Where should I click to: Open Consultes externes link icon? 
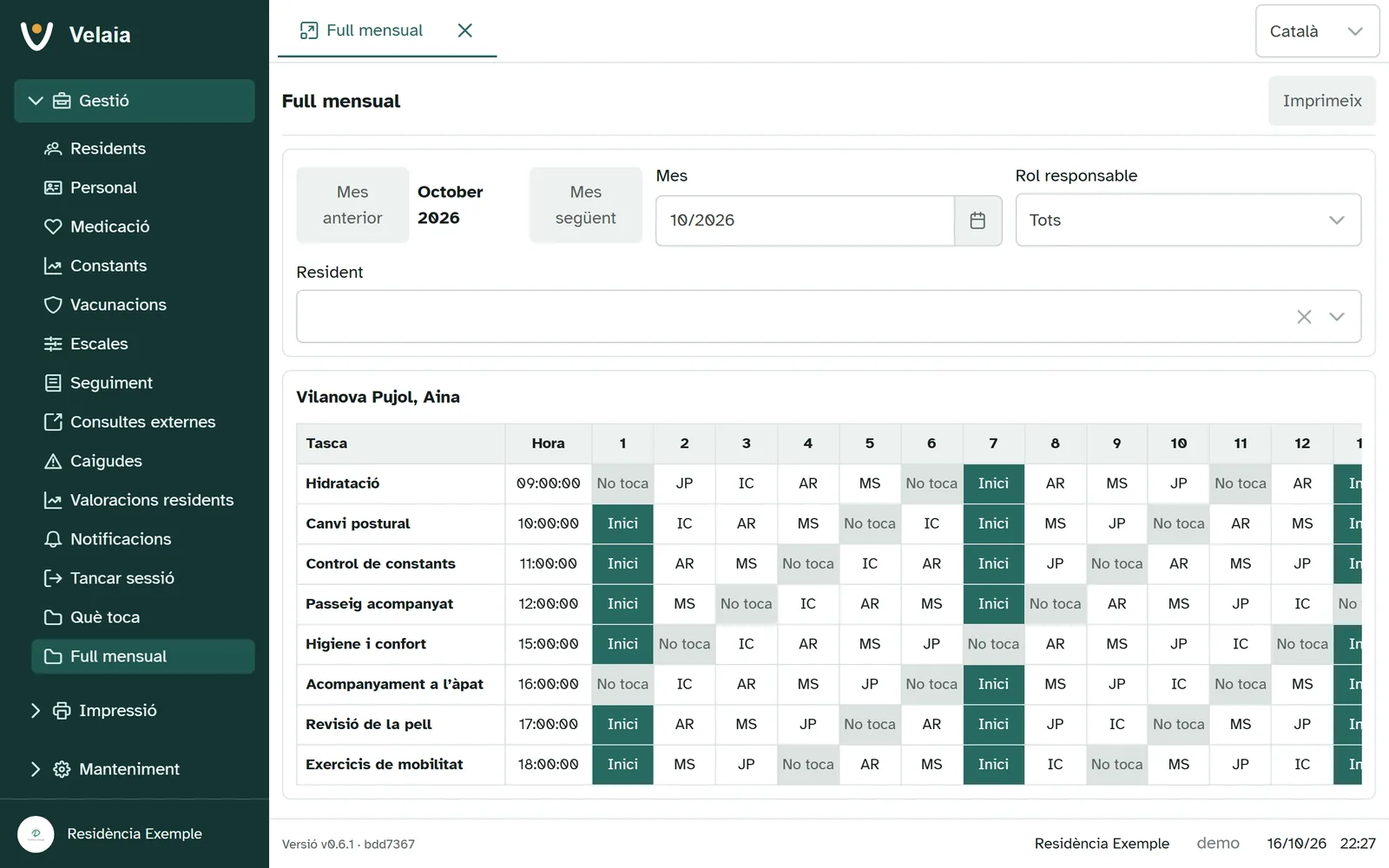pyautogui.click(x=53, y=422)
